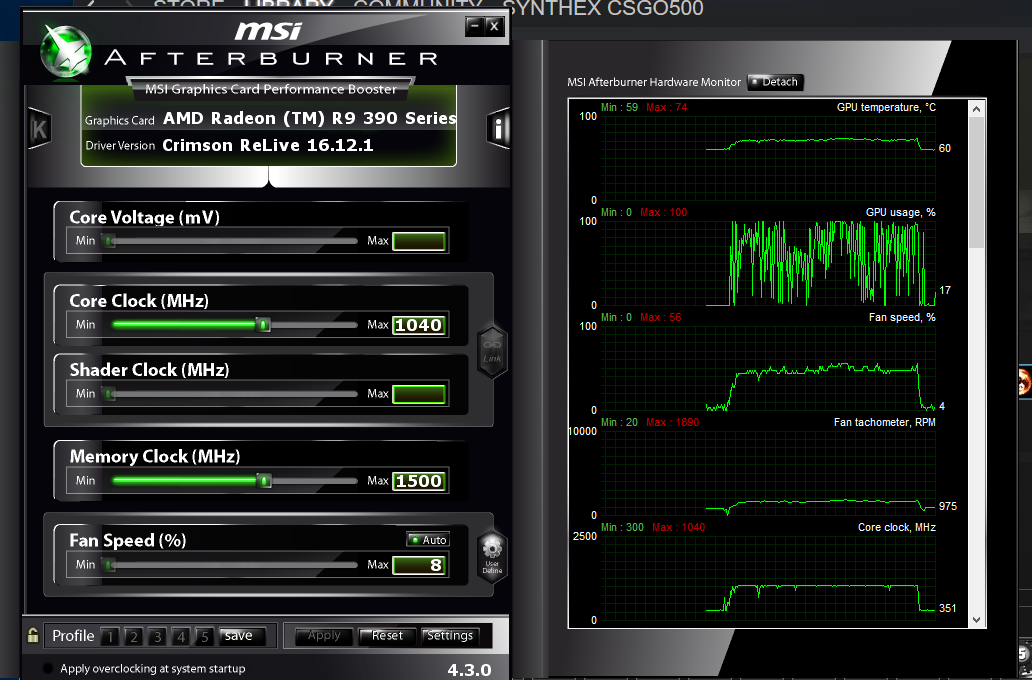Click the Fan Speed slider handle
Viewport: 1032px width, 680px height.
tap(110, 565)
